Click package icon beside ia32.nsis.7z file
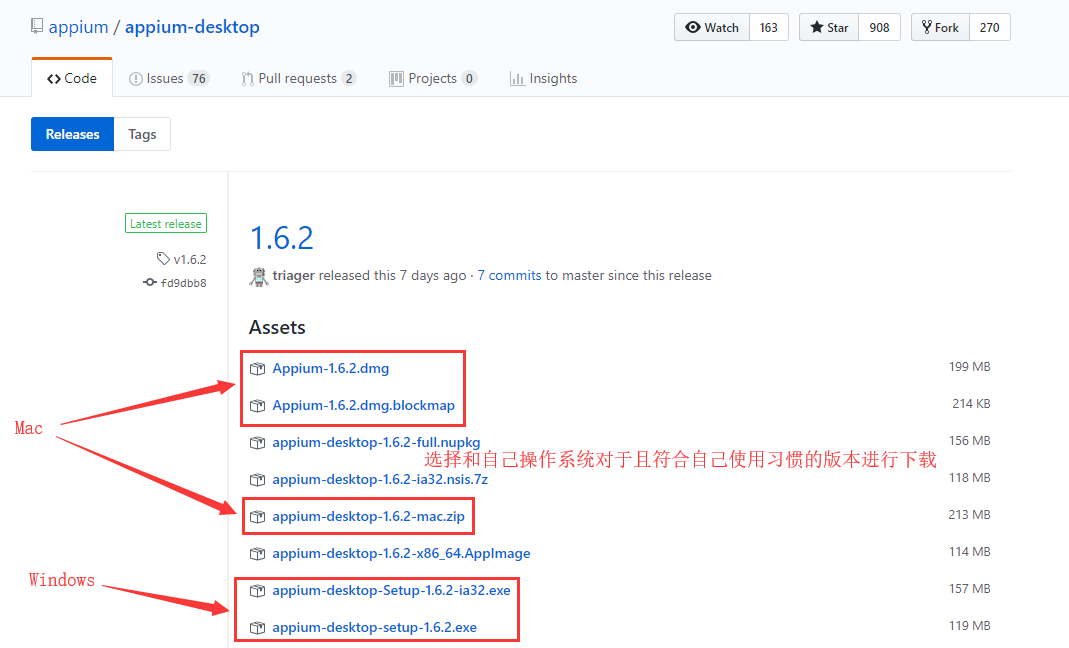 pos(257,480)
